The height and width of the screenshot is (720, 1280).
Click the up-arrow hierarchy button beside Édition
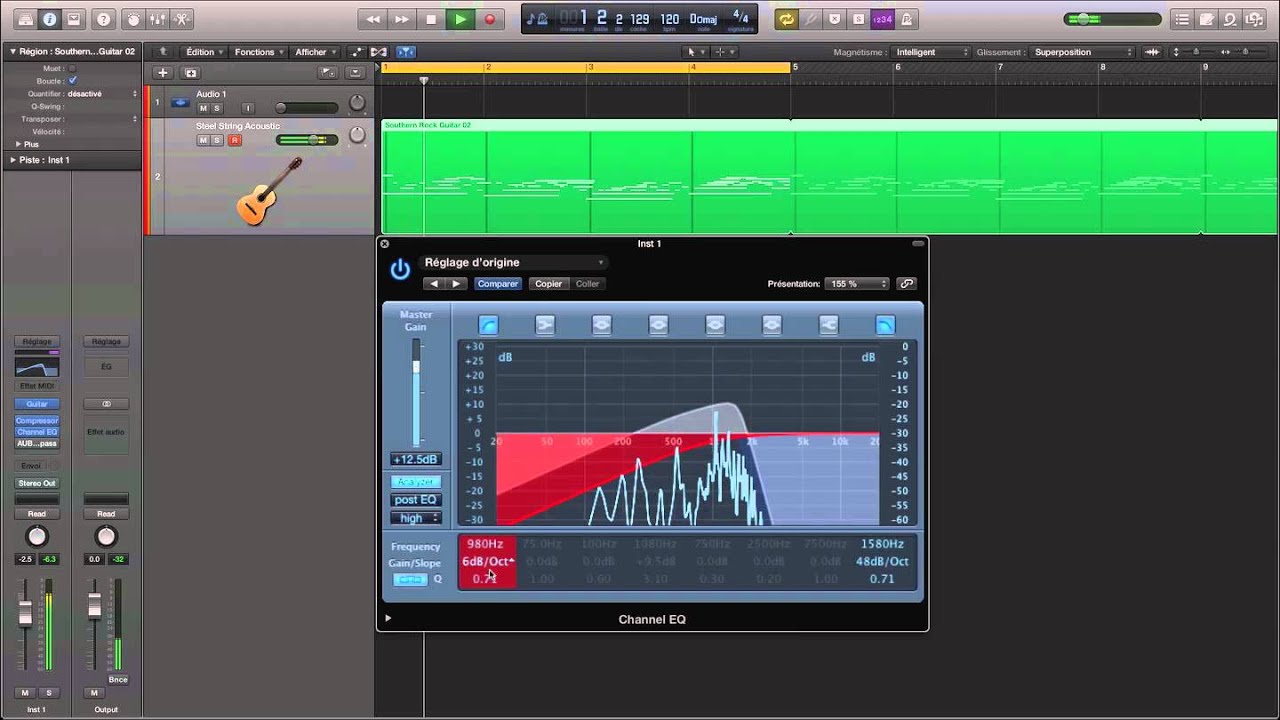[163, 52]
